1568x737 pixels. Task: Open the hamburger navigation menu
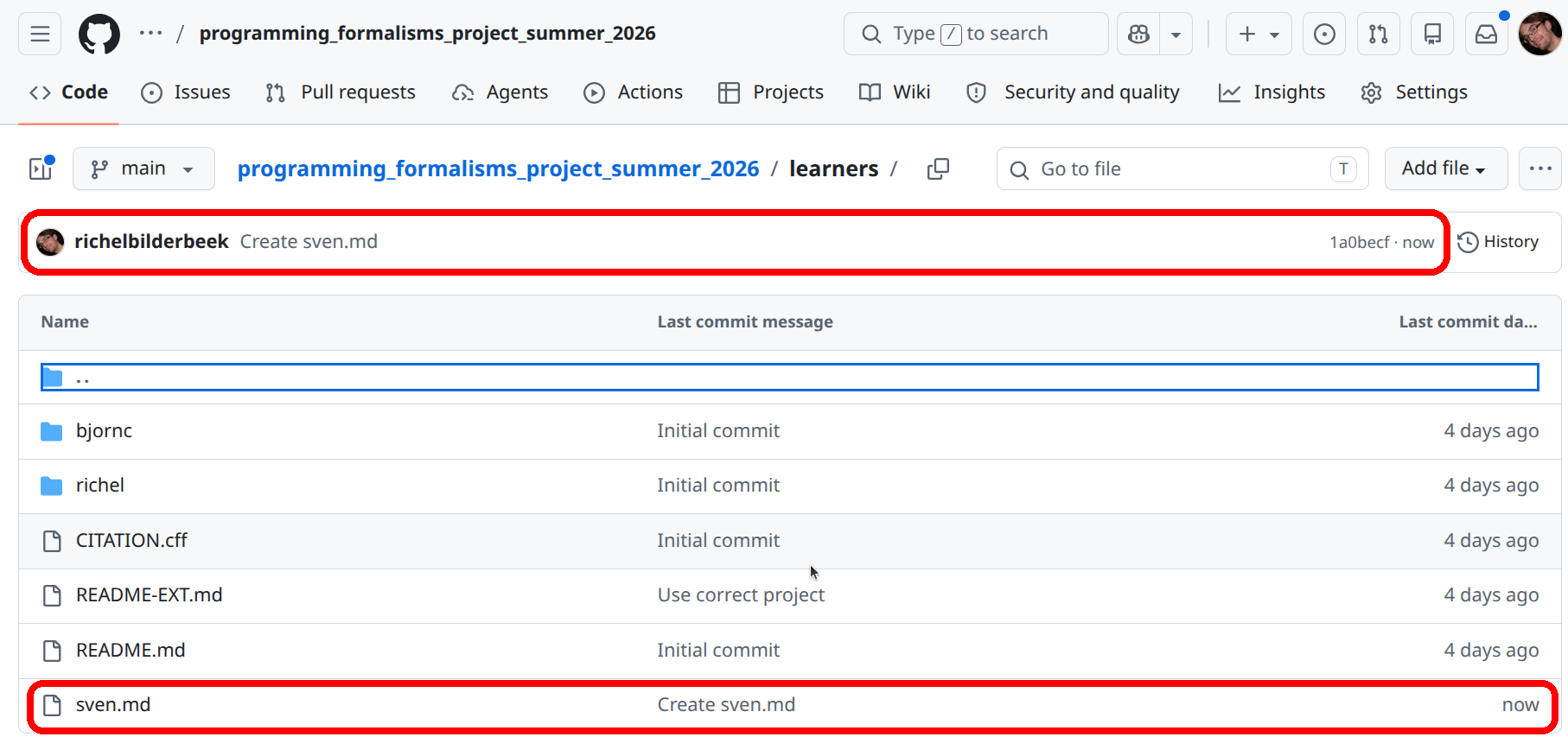click(x=40, y=35)
